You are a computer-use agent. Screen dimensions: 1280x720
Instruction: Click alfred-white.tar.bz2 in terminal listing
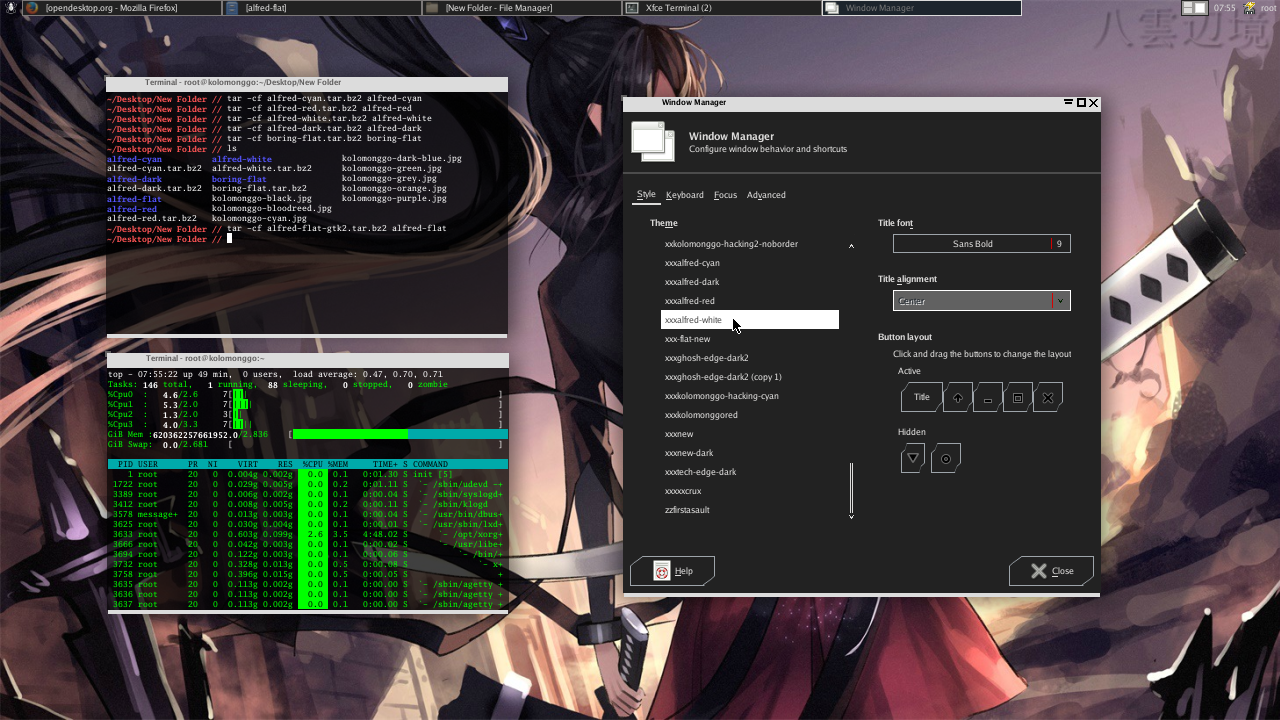click(262, 169)
